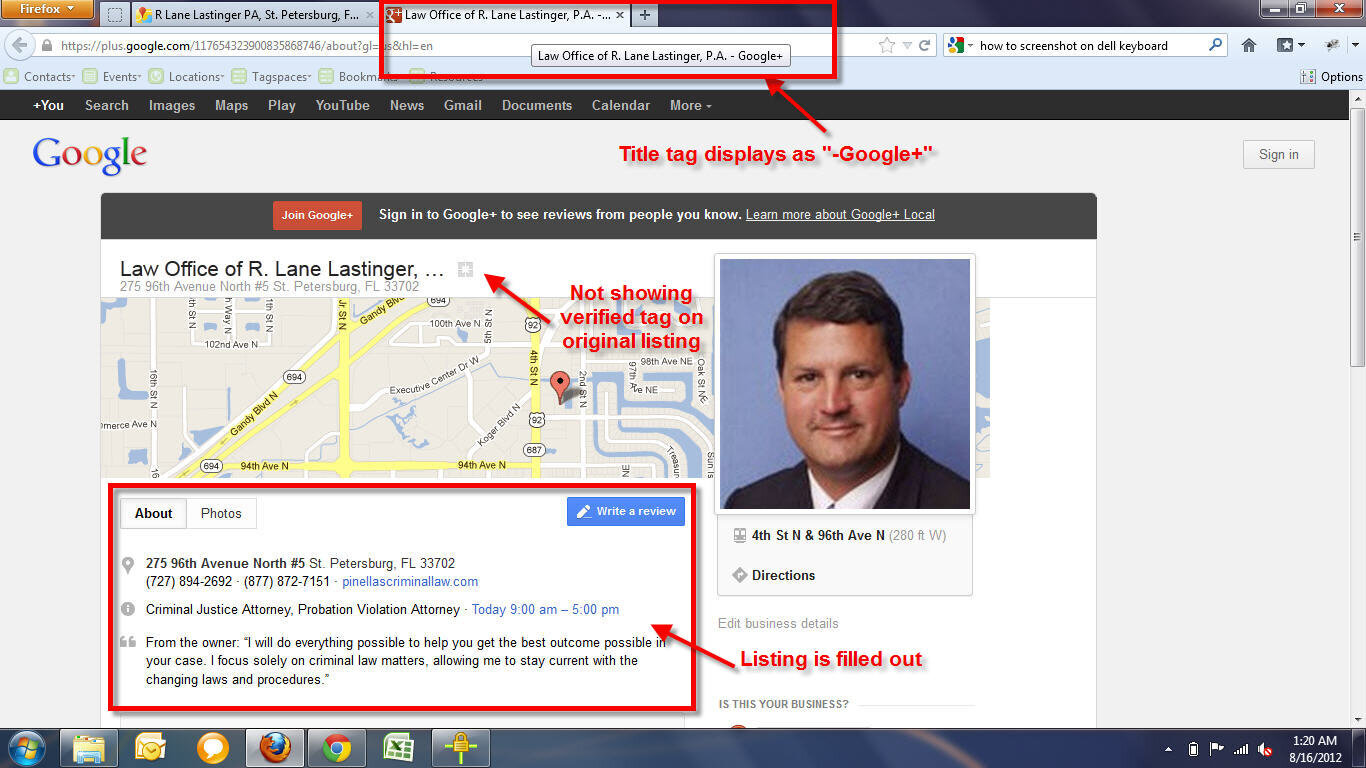Reload the page with the refresh icon
1366x768 pixels.
(925, 46)
